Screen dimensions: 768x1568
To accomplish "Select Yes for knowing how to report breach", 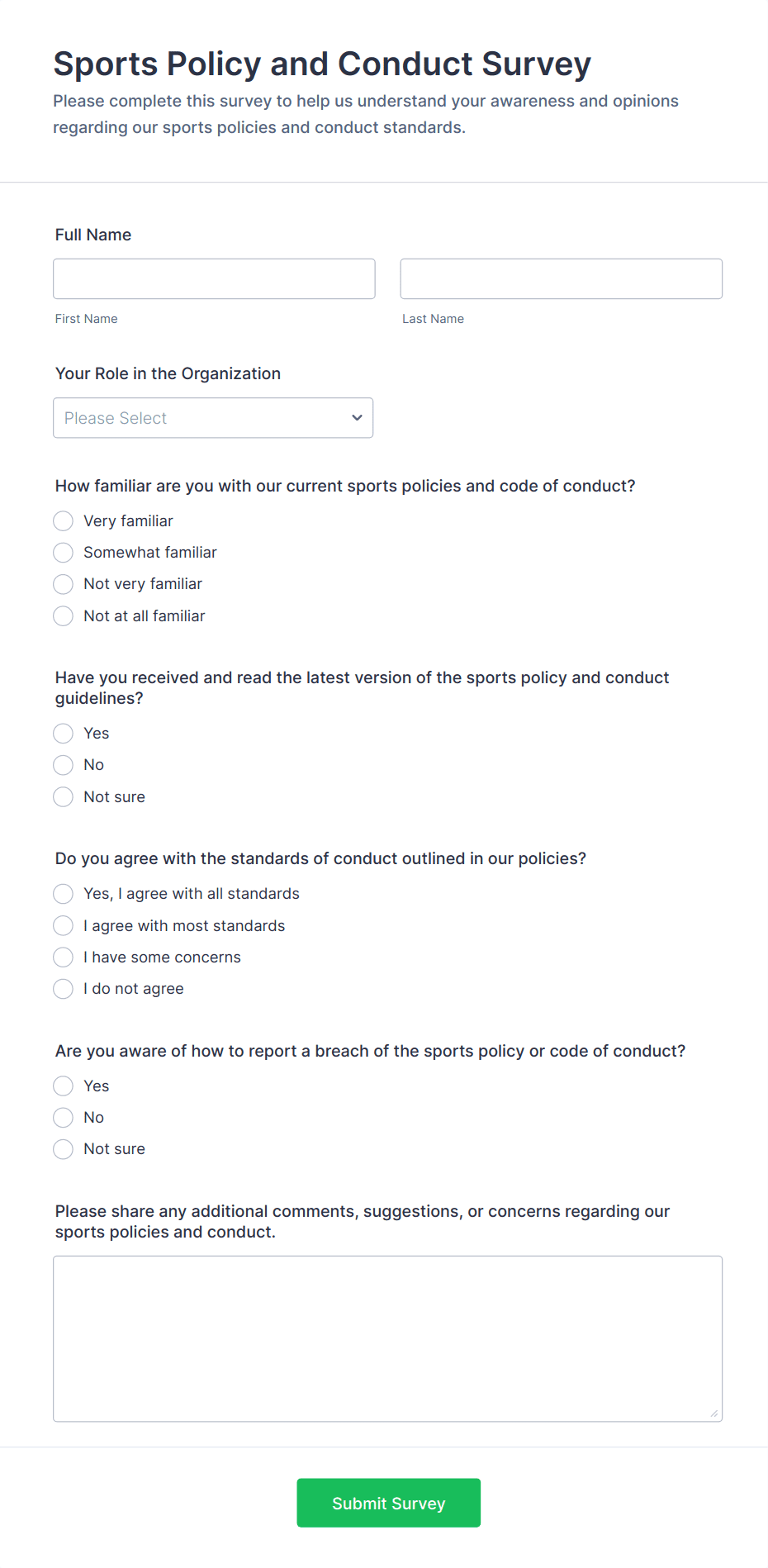I will point(64,1086).
